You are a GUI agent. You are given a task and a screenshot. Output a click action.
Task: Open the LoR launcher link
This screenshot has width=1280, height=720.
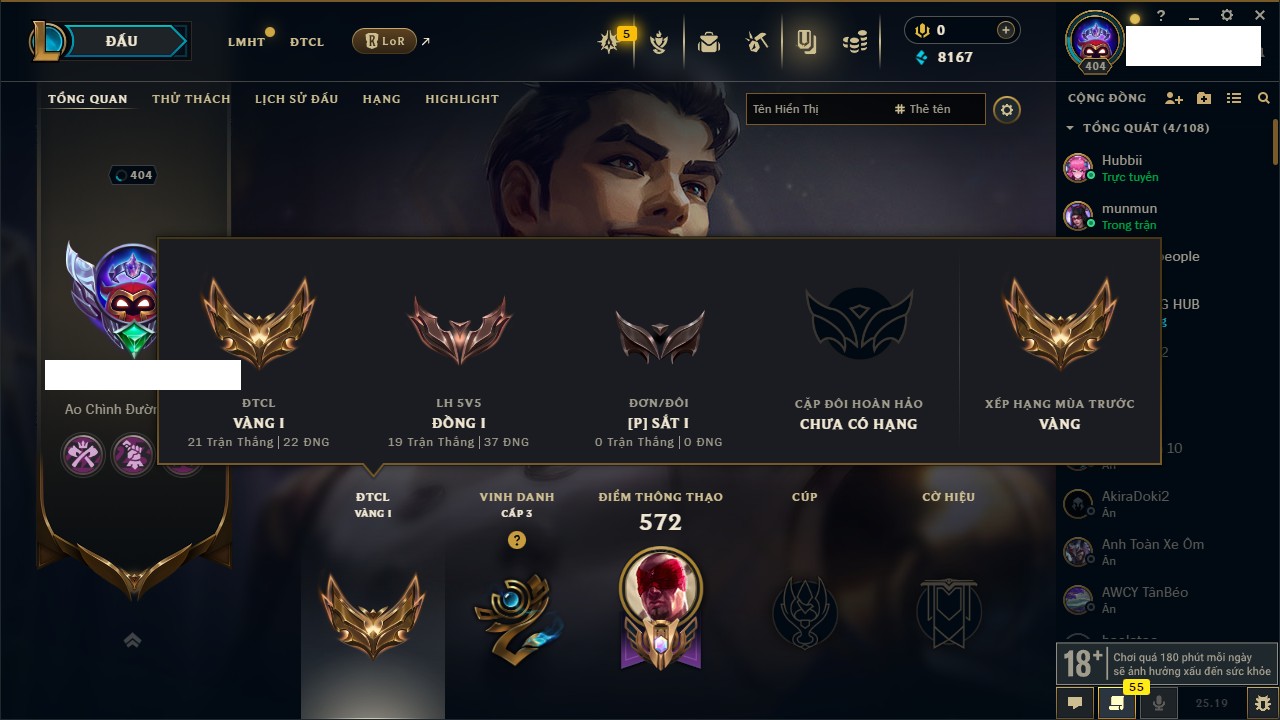(x=385, y=41)
